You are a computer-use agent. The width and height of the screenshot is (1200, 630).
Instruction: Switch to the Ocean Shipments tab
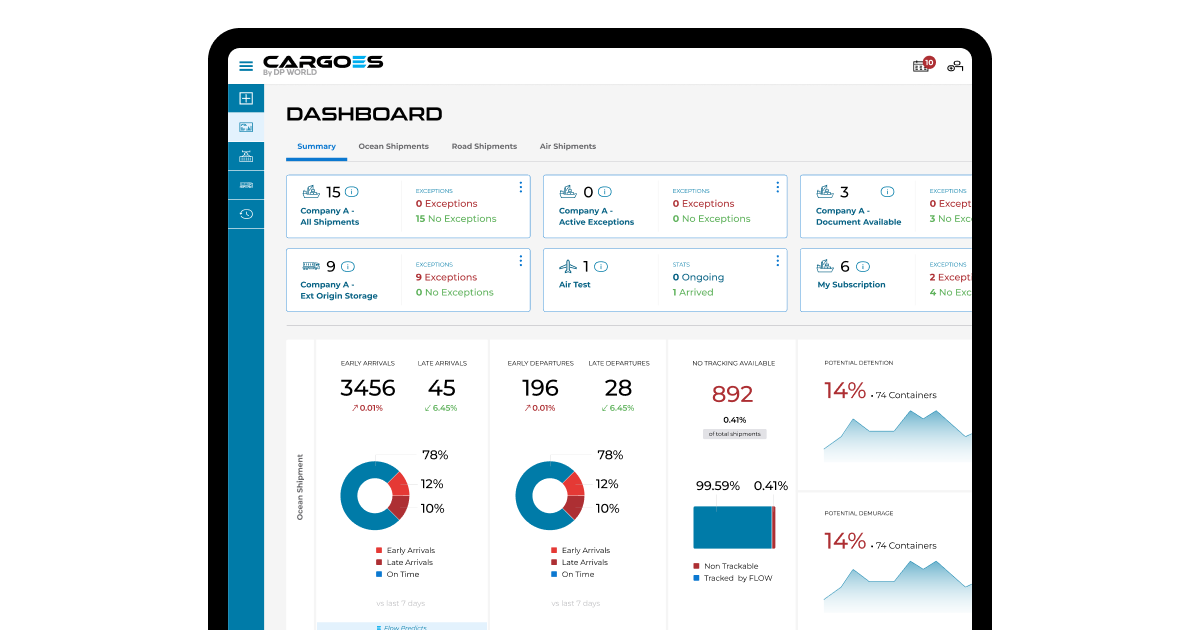point(394,147)
